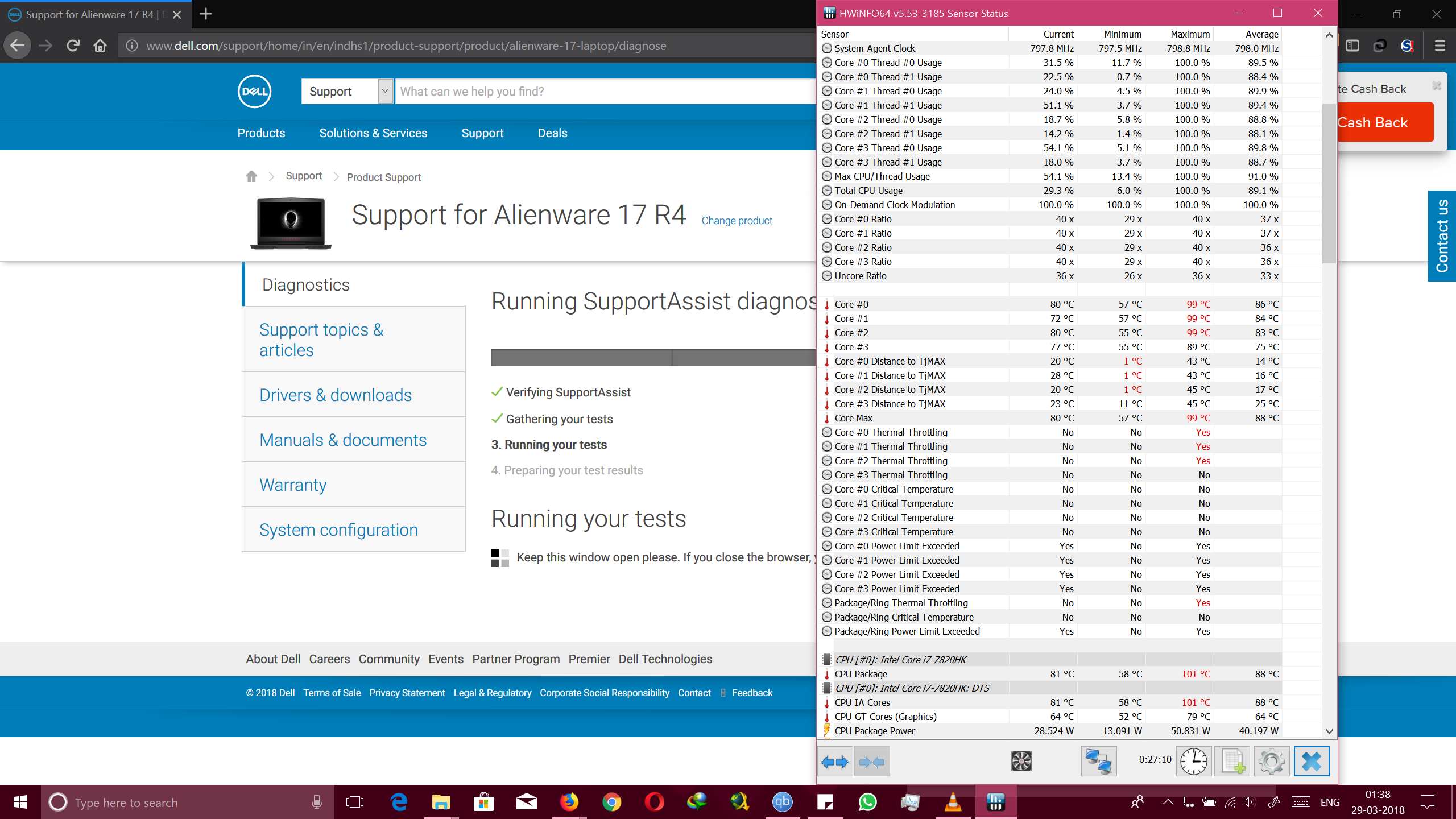
Task: Show hidden system tray icons chevron
Action: (x=1168, y=802)
